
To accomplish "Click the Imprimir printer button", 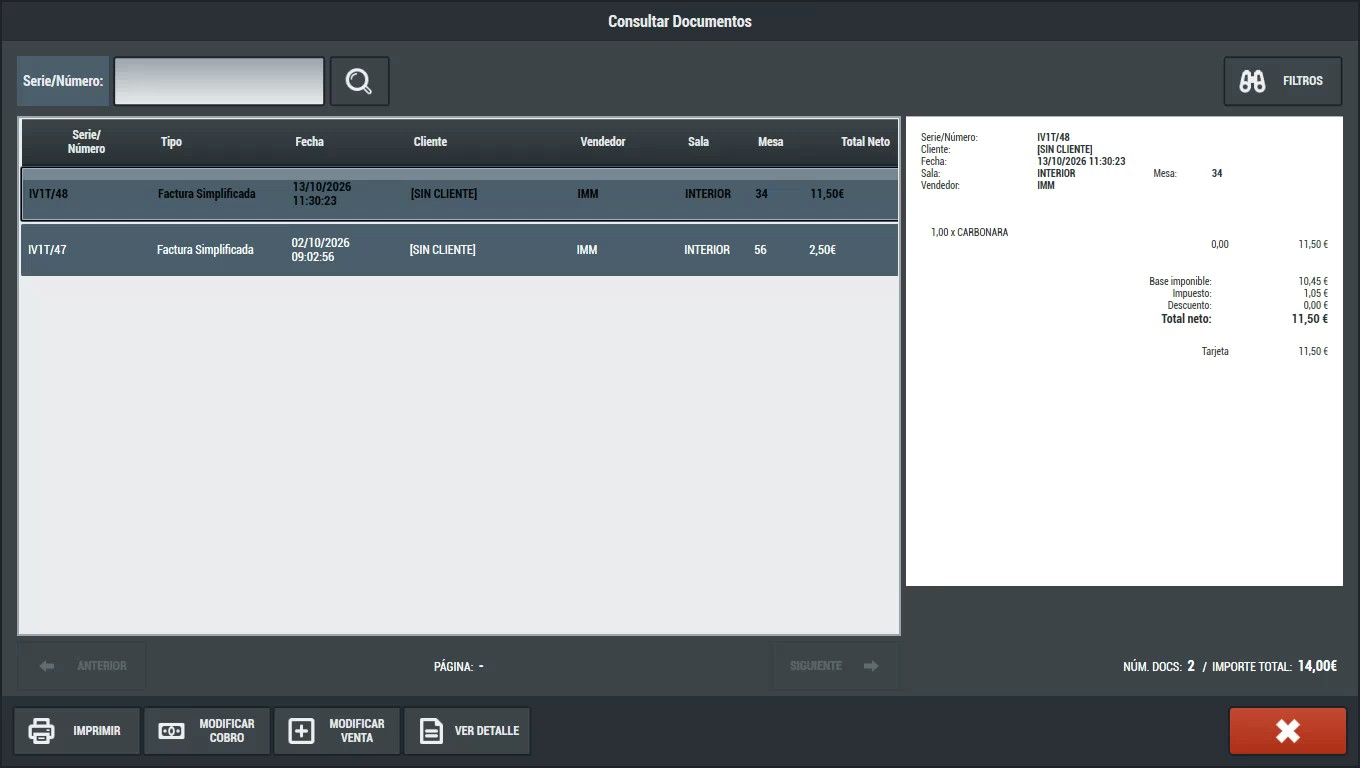I will coord(77,731).
